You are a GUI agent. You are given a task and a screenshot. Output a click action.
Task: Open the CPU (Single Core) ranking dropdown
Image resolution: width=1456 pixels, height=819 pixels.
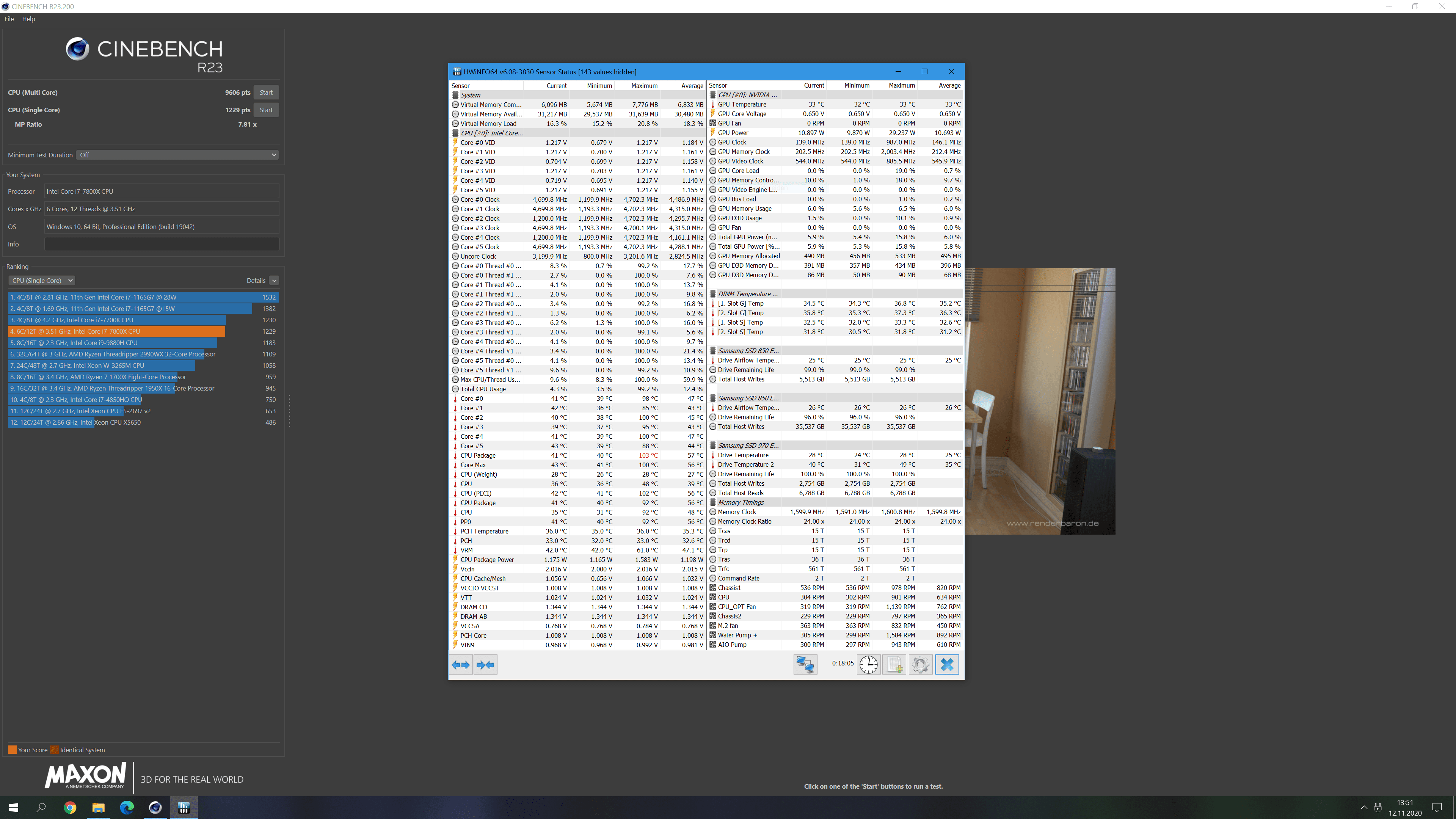[42, 280]
